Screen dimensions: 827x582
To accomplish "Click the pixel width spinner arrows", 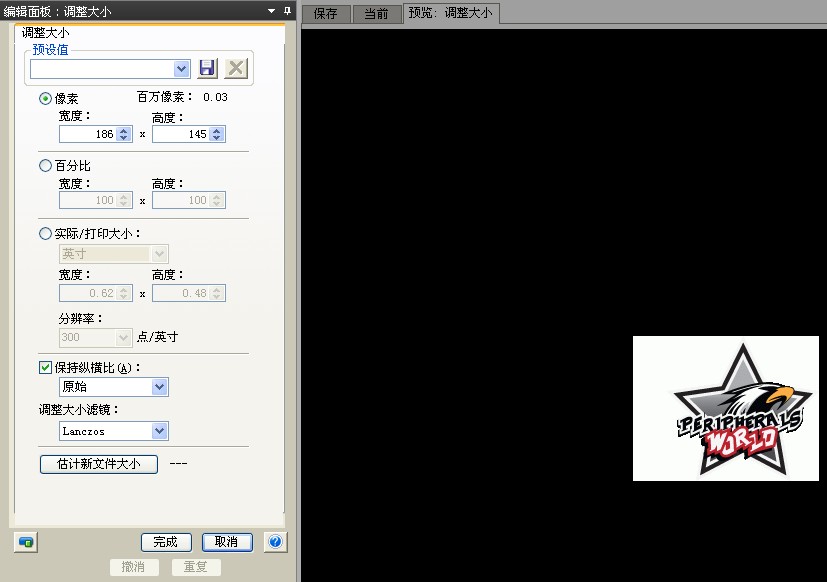I will point(124,134).
